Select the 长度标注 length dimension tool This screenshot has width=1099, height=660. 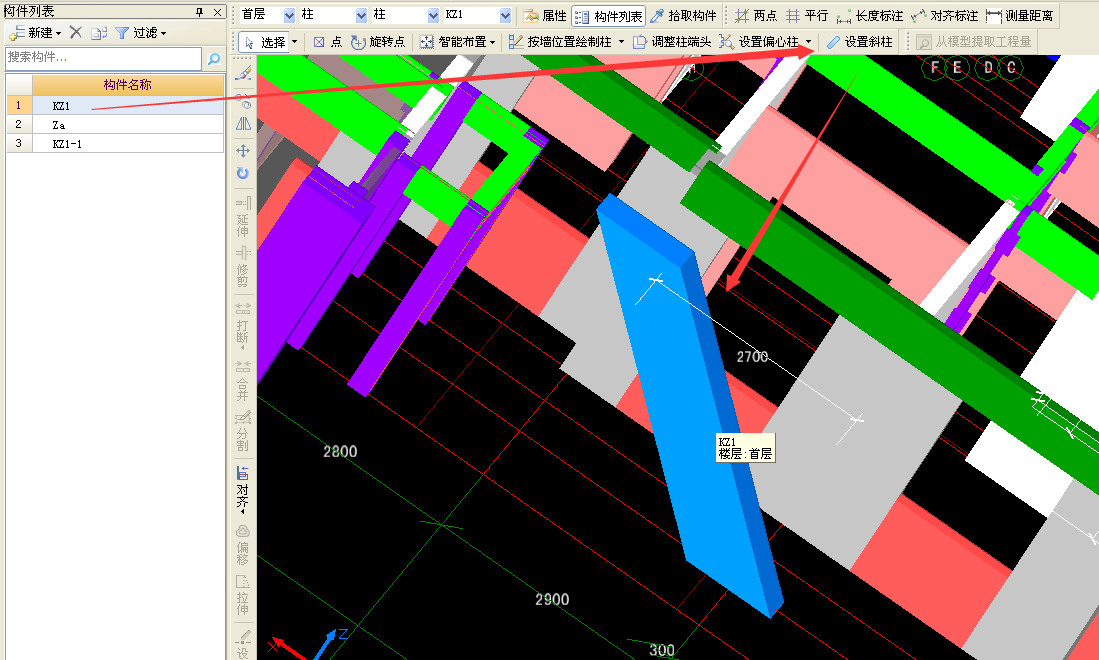click(870, 15)
